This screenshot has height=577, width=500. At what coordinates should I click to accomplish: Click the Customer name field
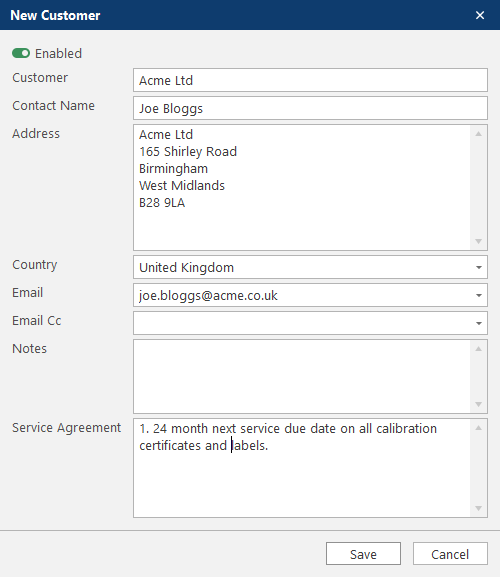pos(311,80)
